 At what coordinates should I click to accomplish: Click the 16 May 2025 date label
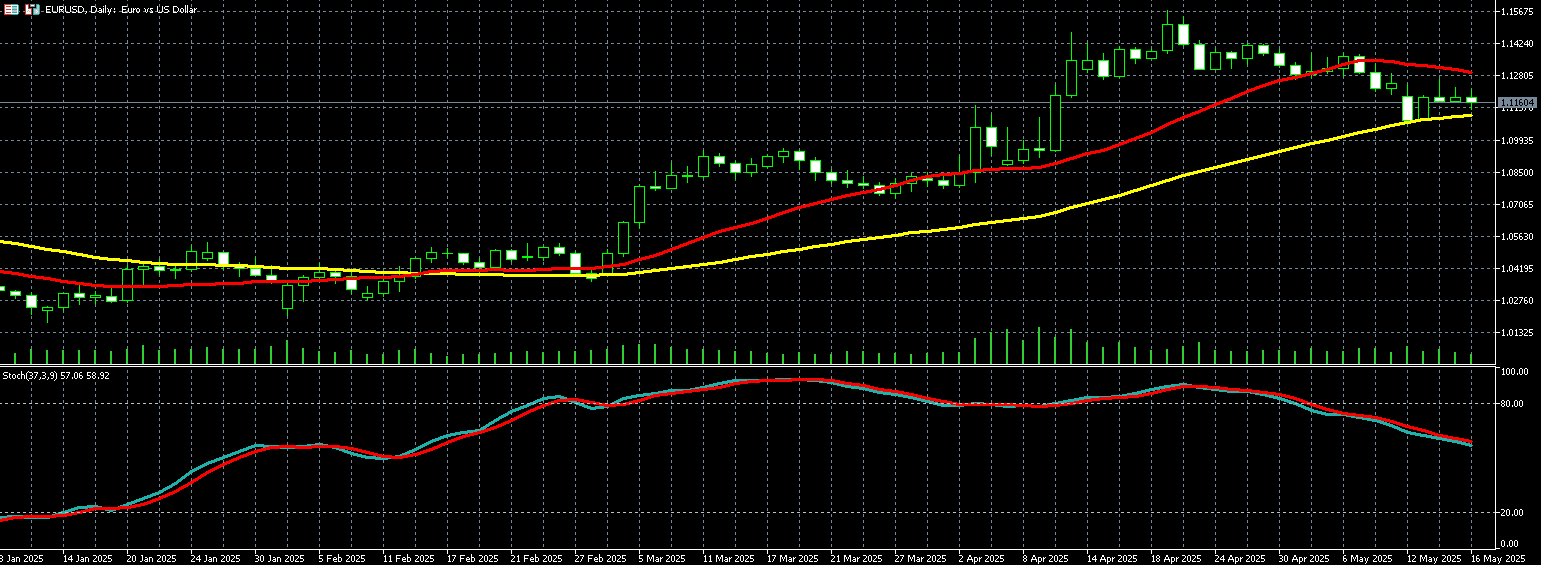(x=1496, y=558)
